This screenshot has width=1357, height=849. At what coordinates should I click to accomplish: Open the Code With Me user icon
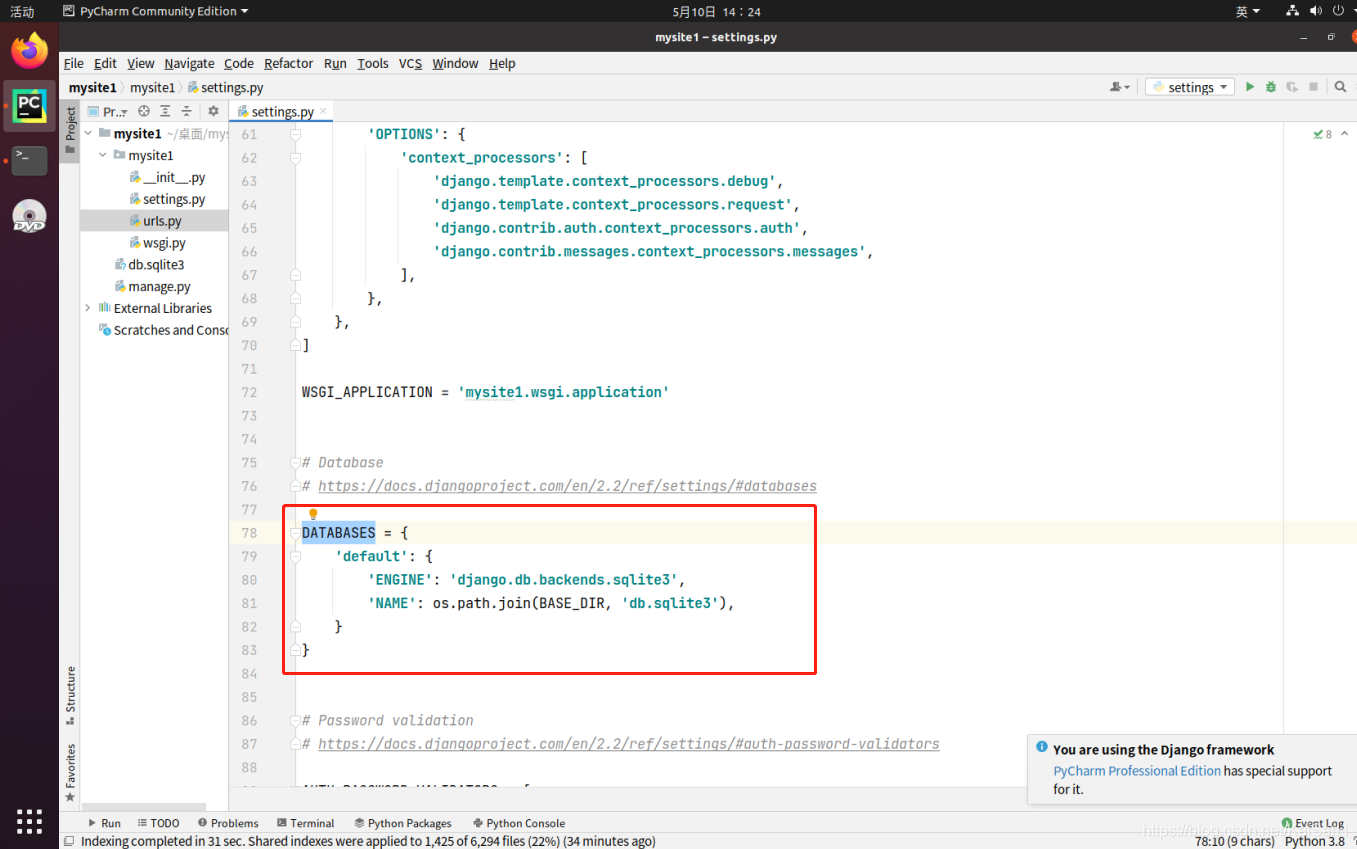1119,87
